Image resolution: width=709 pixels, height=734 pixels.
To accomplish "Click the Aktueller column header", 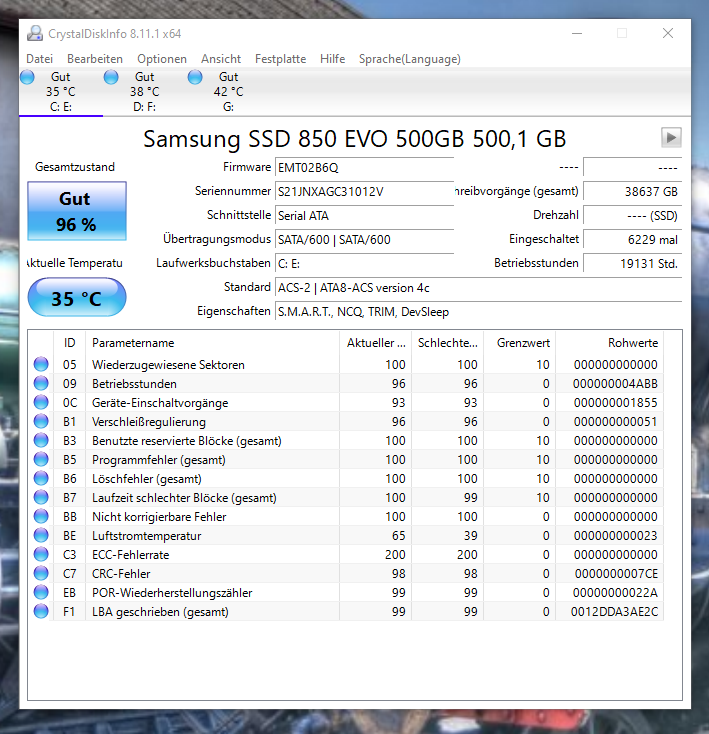I will click(376, 343).
